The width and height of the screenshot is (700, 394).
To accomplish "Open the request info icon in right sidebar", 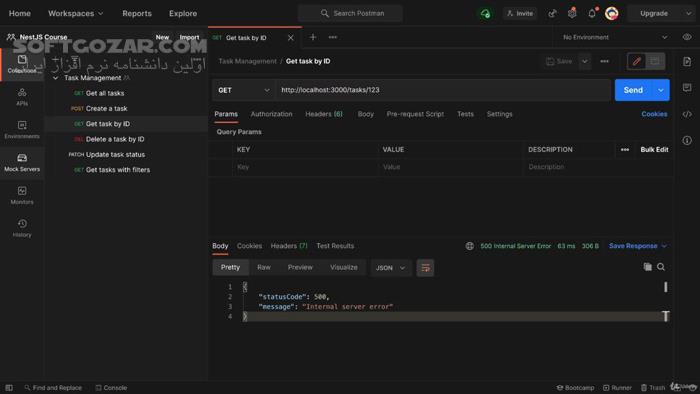I will point(687,141).
